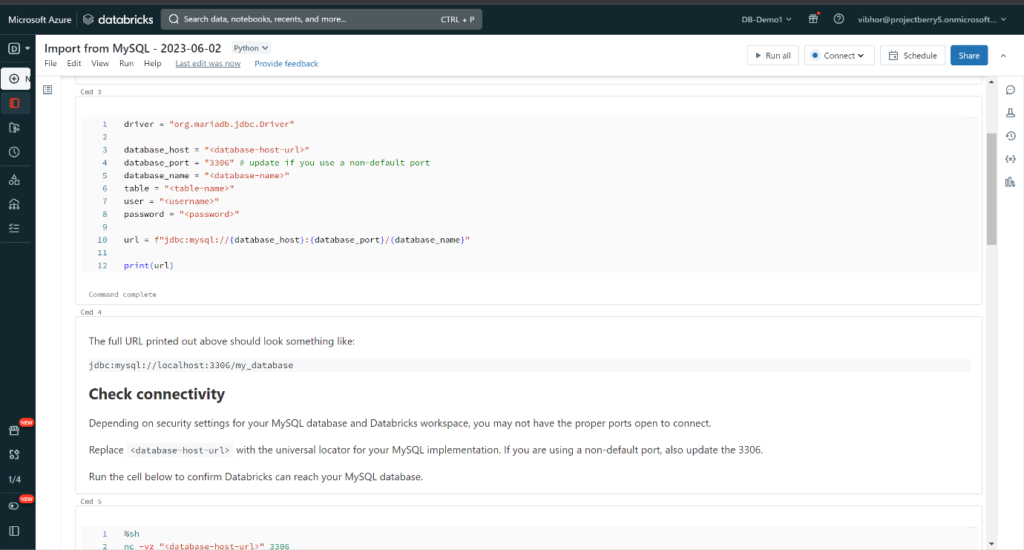Viewport: 1024px width, 550px height.
Task: Open the View menu
Action: pos(100,63)
